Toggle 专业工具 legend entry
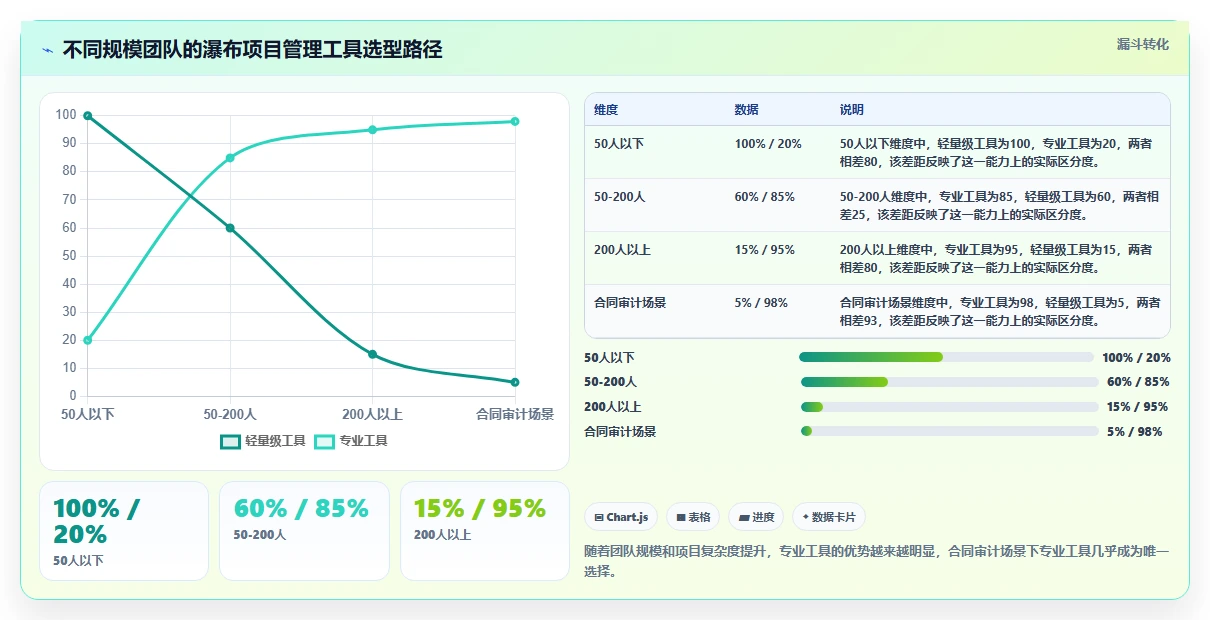The height and width of the screenshot is (620, 1210). 351,441
